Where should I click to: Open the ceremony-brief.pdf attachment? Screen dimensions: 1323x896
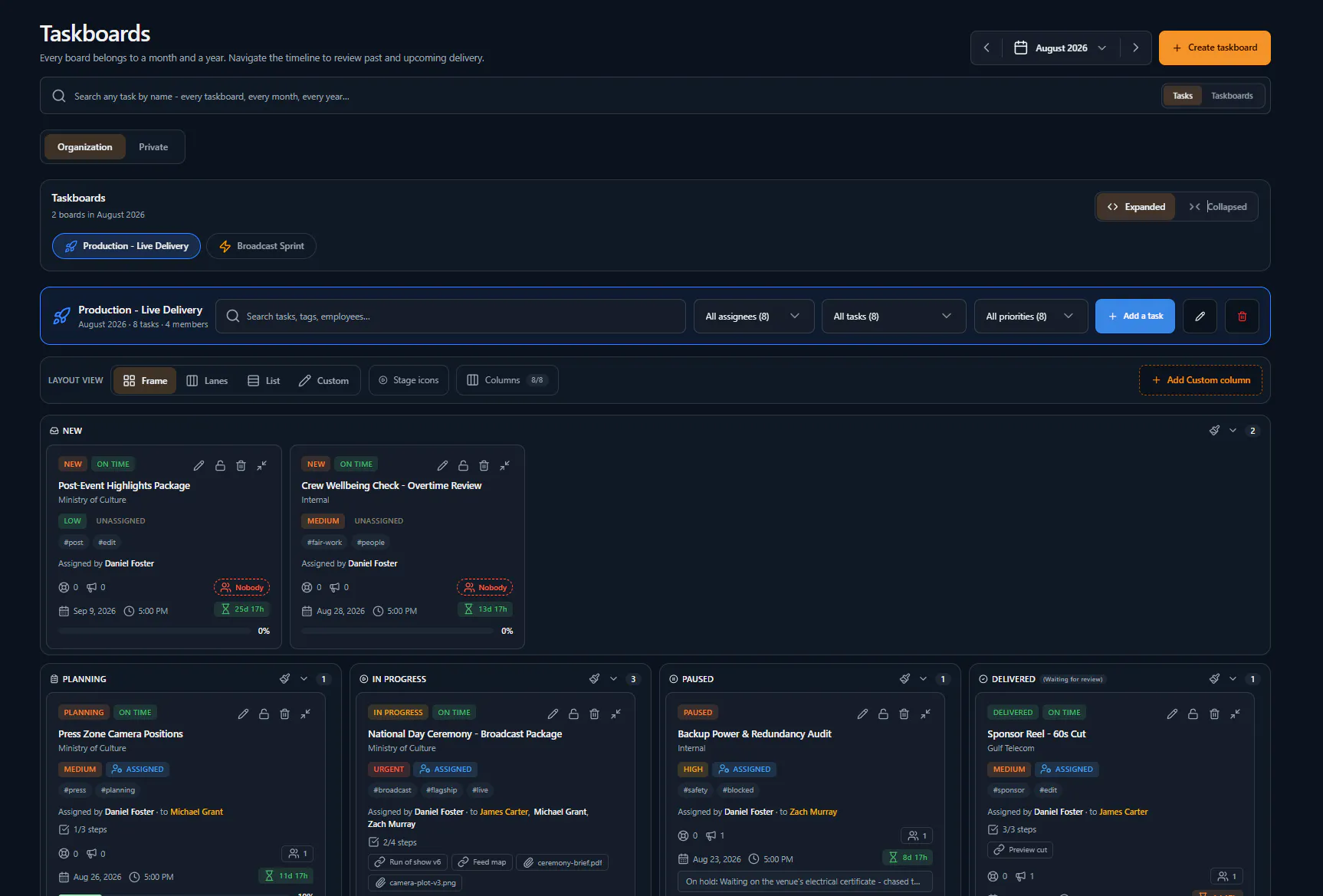coord(563,862)
